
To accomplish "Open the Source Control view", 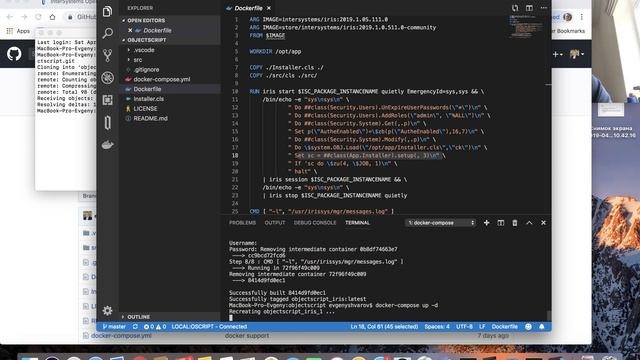I will 107,55.
